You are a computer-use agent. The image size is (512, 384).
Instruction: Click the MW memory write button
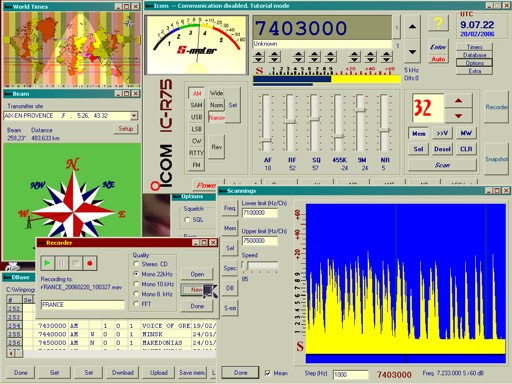pyautogui.click(x=466, y=133)
